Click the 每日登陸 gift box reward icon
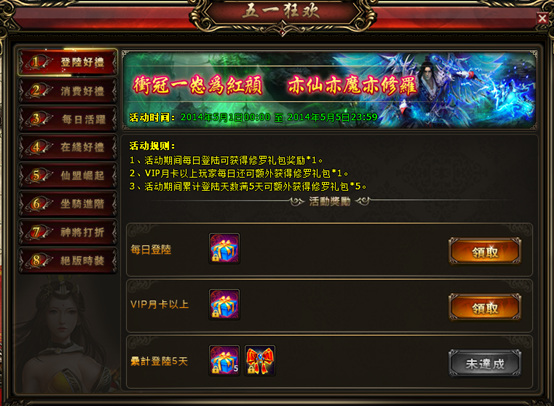Screen dimensions: 554x406 [x=224, y=248]
